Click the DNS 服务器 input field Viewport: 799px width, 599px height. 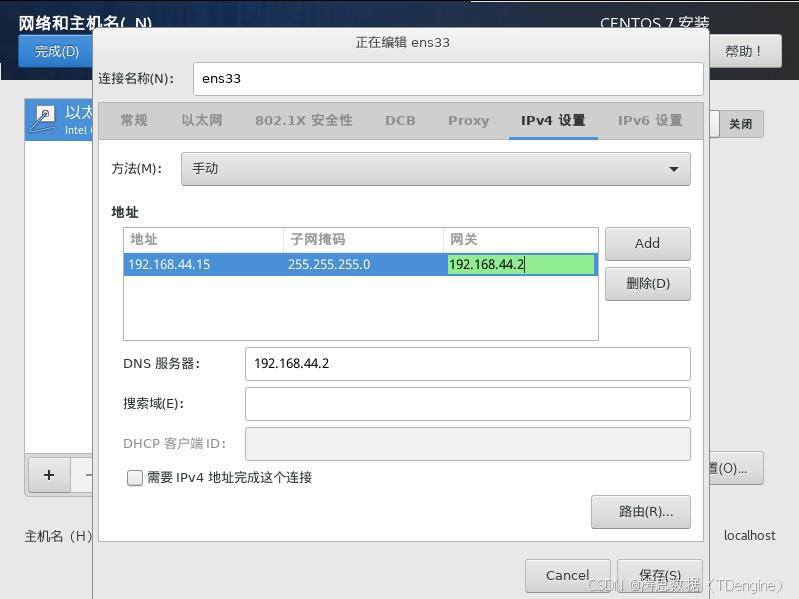(468, 364)
